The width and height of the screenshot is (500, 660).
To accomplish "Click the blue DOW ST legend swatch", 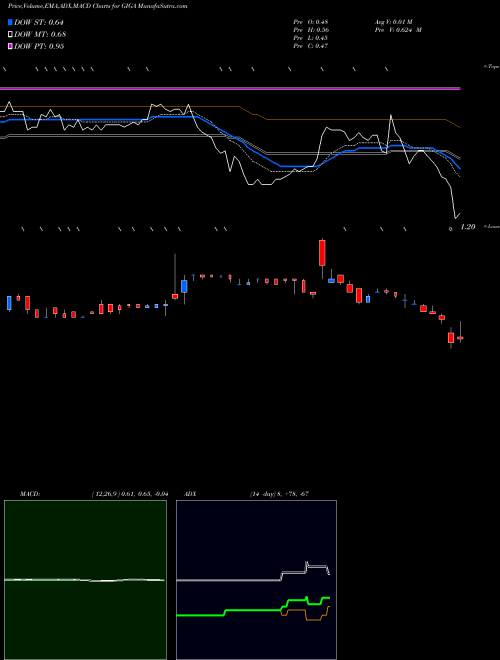I will pos(10,22).
